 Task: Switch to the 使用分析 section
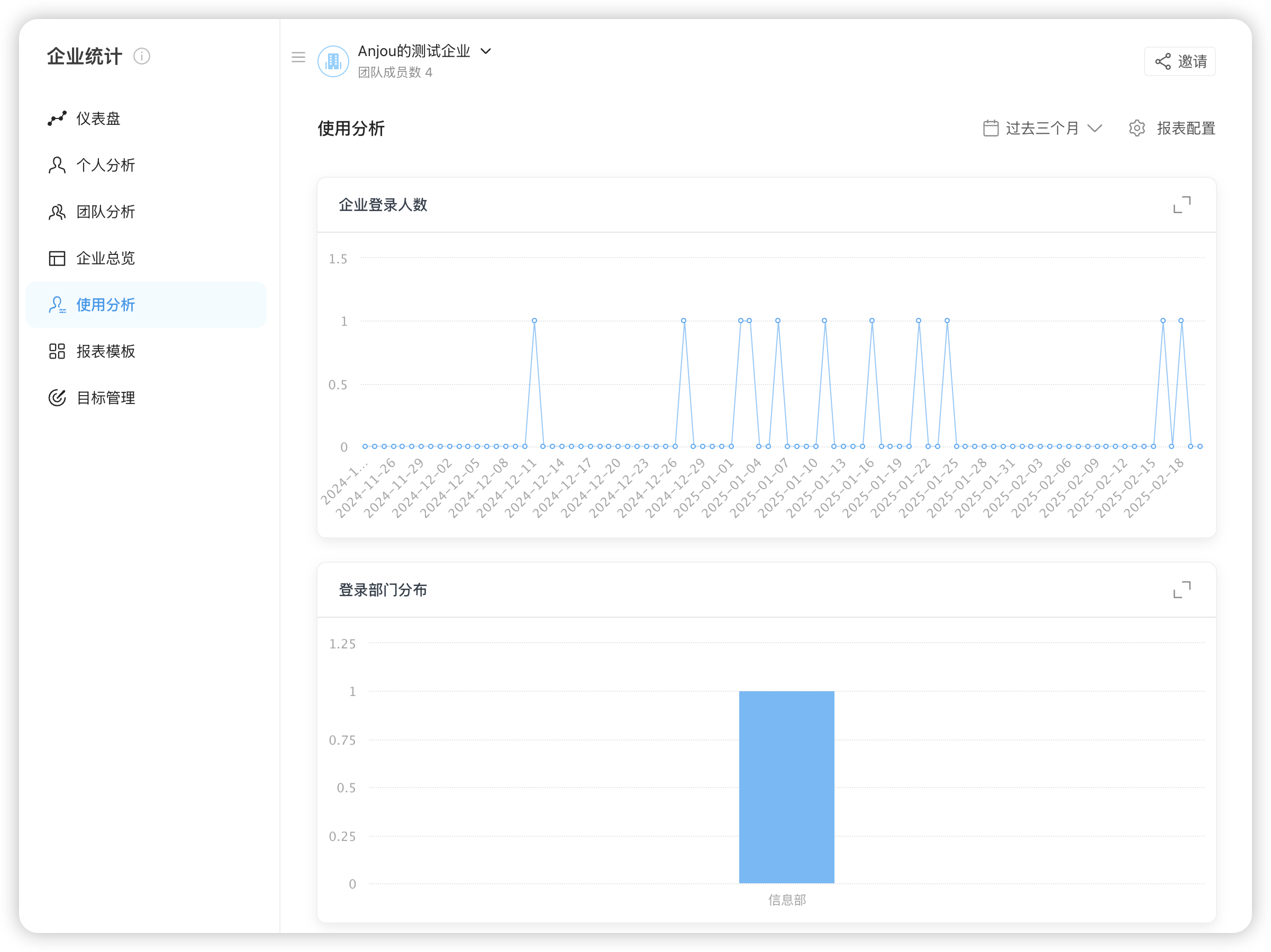tap(106, 305)
